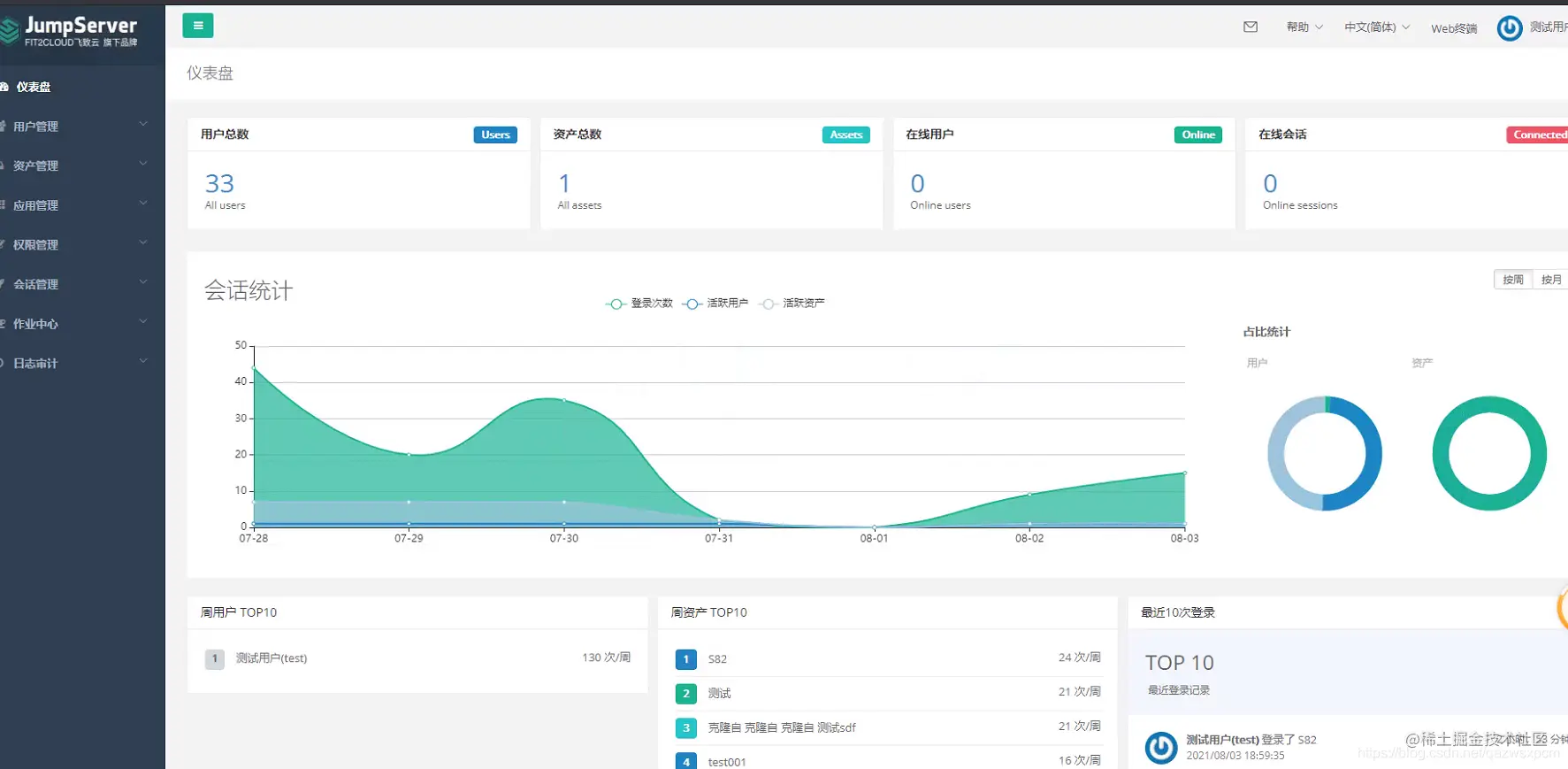
Task: Toggle the 活跃资产 legend series
Action: (x=792, y=304)
